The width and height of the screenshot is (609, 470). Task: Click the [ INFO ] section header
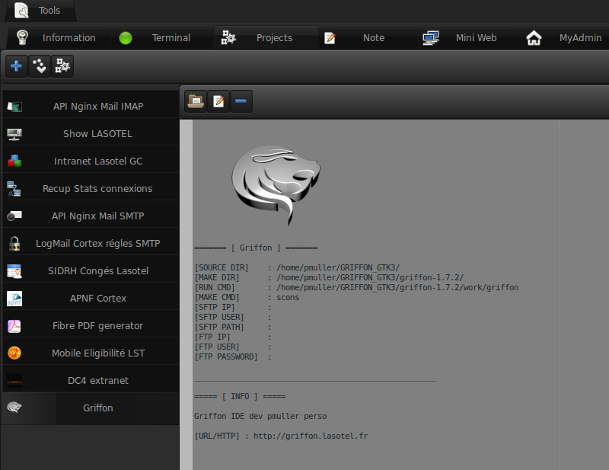[x=240, y=396]
